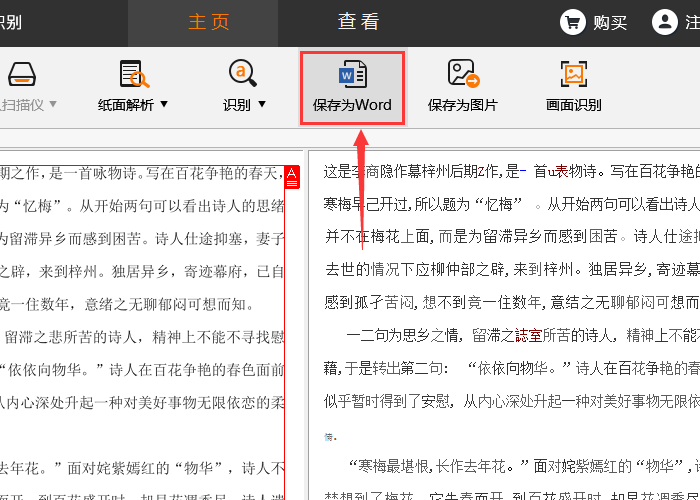Click the 纸面解析 page analysis icon
700x500 pixels.
(x=134, y=74)
